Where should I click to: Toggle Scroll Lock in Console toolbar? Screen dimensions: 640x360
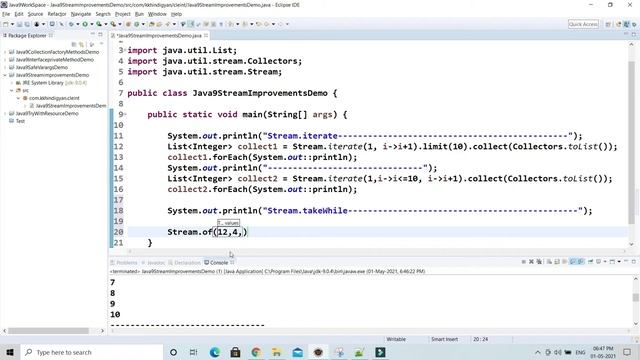tap(556, 262)
